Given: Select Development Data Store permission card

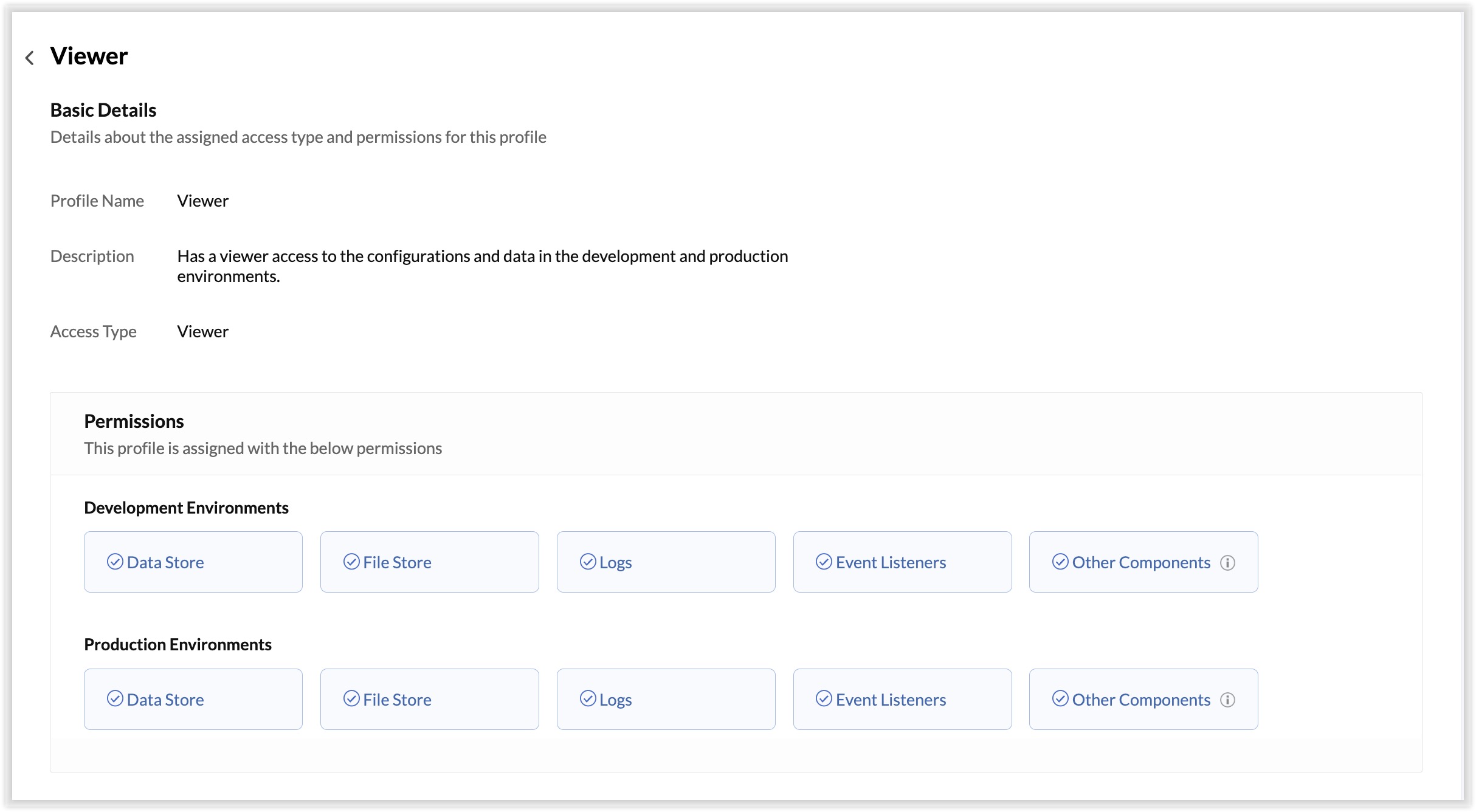Looking at the screenshot, I should tap(193, 562).
